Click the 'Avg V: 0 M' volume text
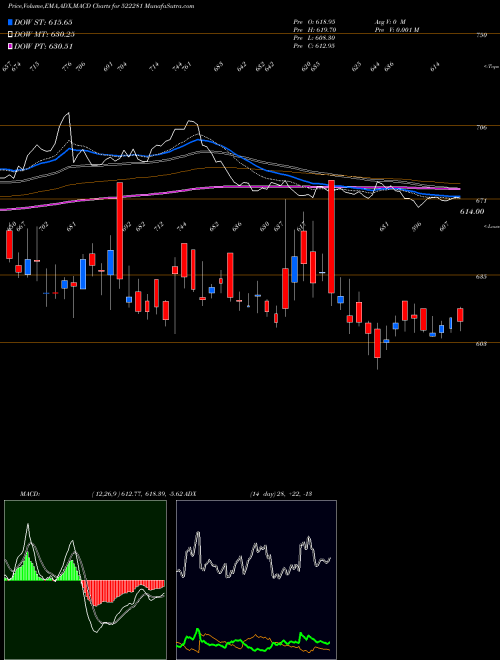500x660 pixels. (x=389, y=21)
